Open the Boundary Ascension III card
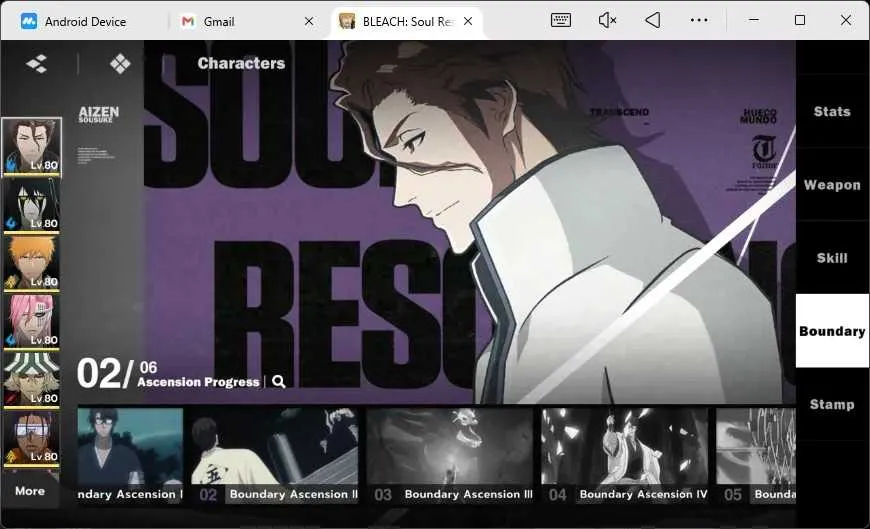The height and width of the screenshot is (529, 870). pos(450,455)
